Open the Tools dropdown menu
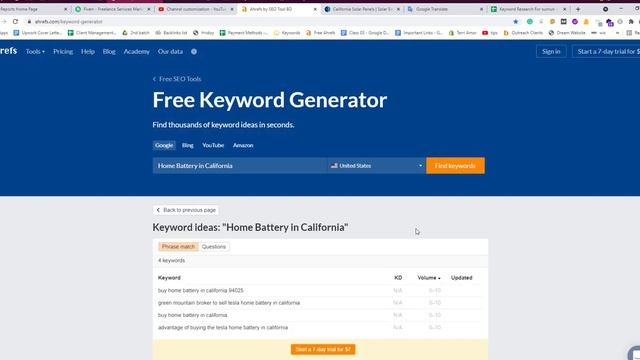The height and width of the screenshot is (360, 640). coord(35,51)
